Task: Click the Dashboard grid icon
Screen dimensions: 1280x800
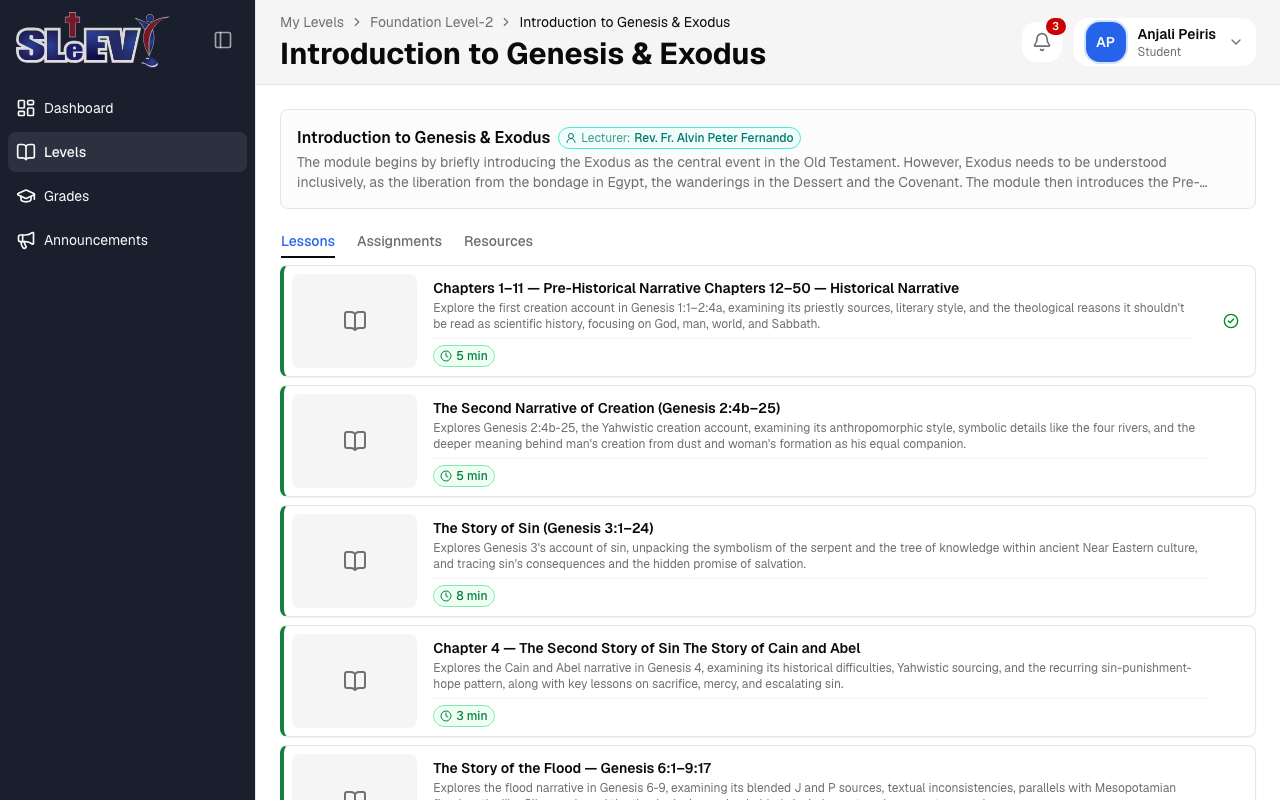Action: coord(26,108)
